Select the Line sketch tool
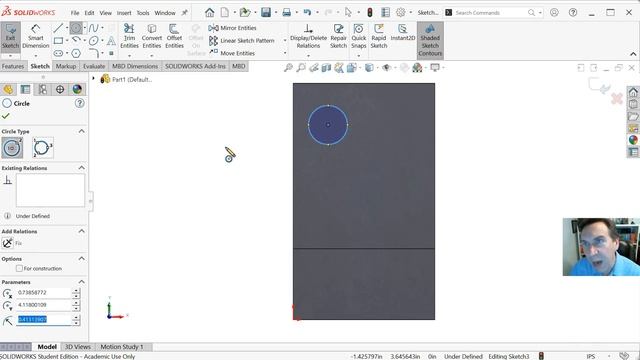 (58, 28)
